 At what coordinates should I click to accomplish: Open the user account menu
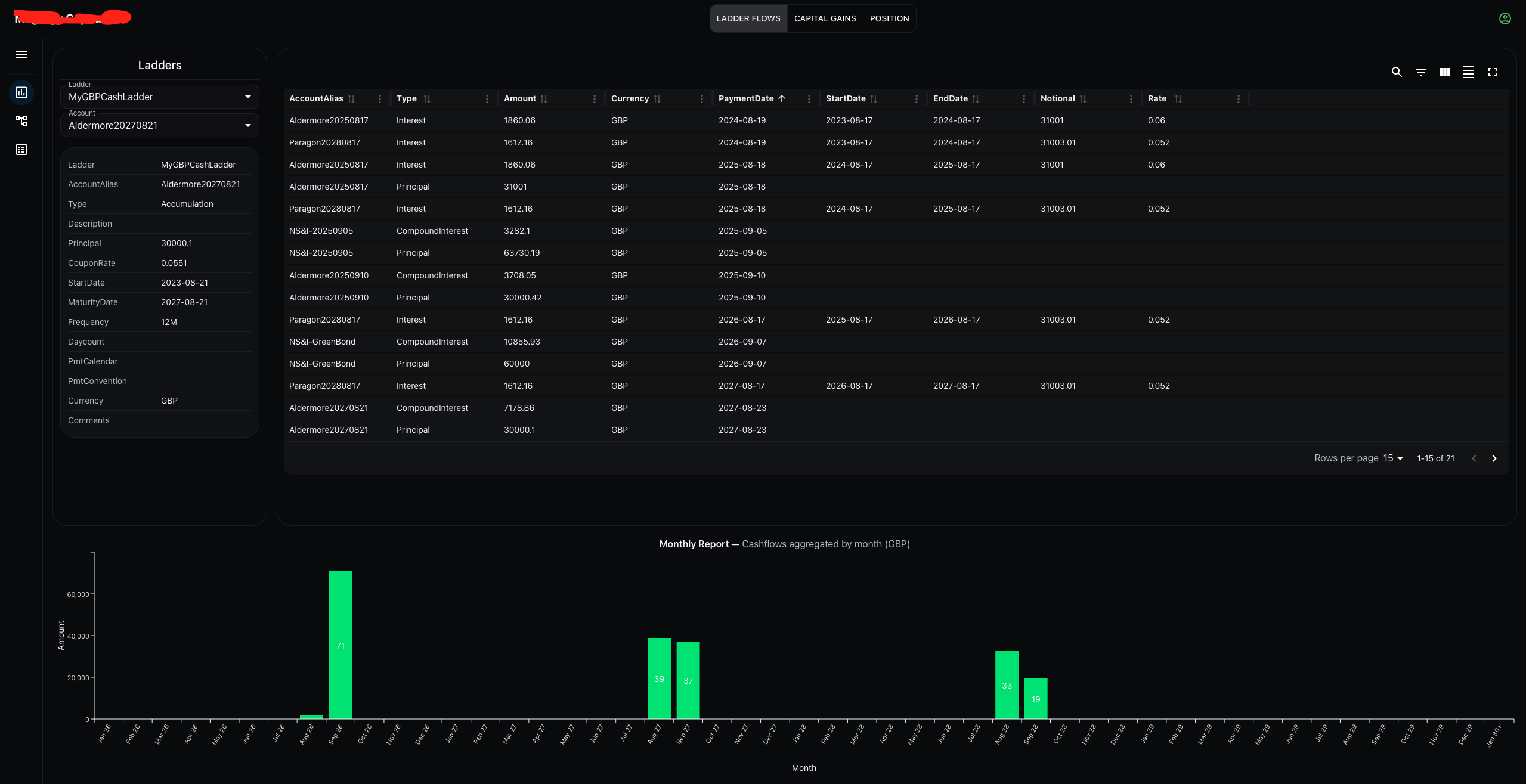1505,18
